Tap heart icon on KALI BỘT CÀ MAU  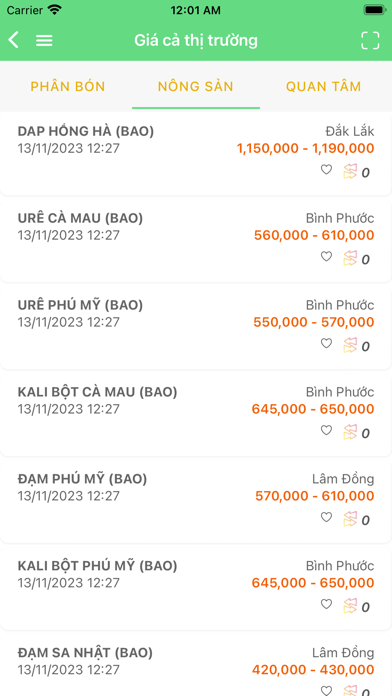326,431
